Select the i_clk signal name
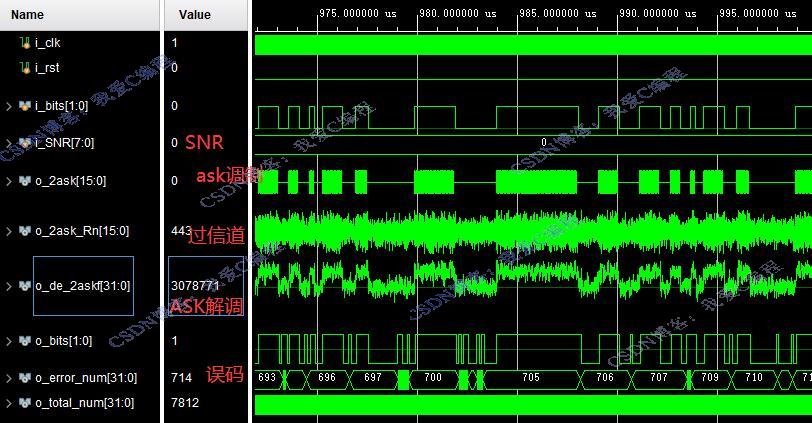Viewport: 812px width, 423px height. click(x=48, y=43)
